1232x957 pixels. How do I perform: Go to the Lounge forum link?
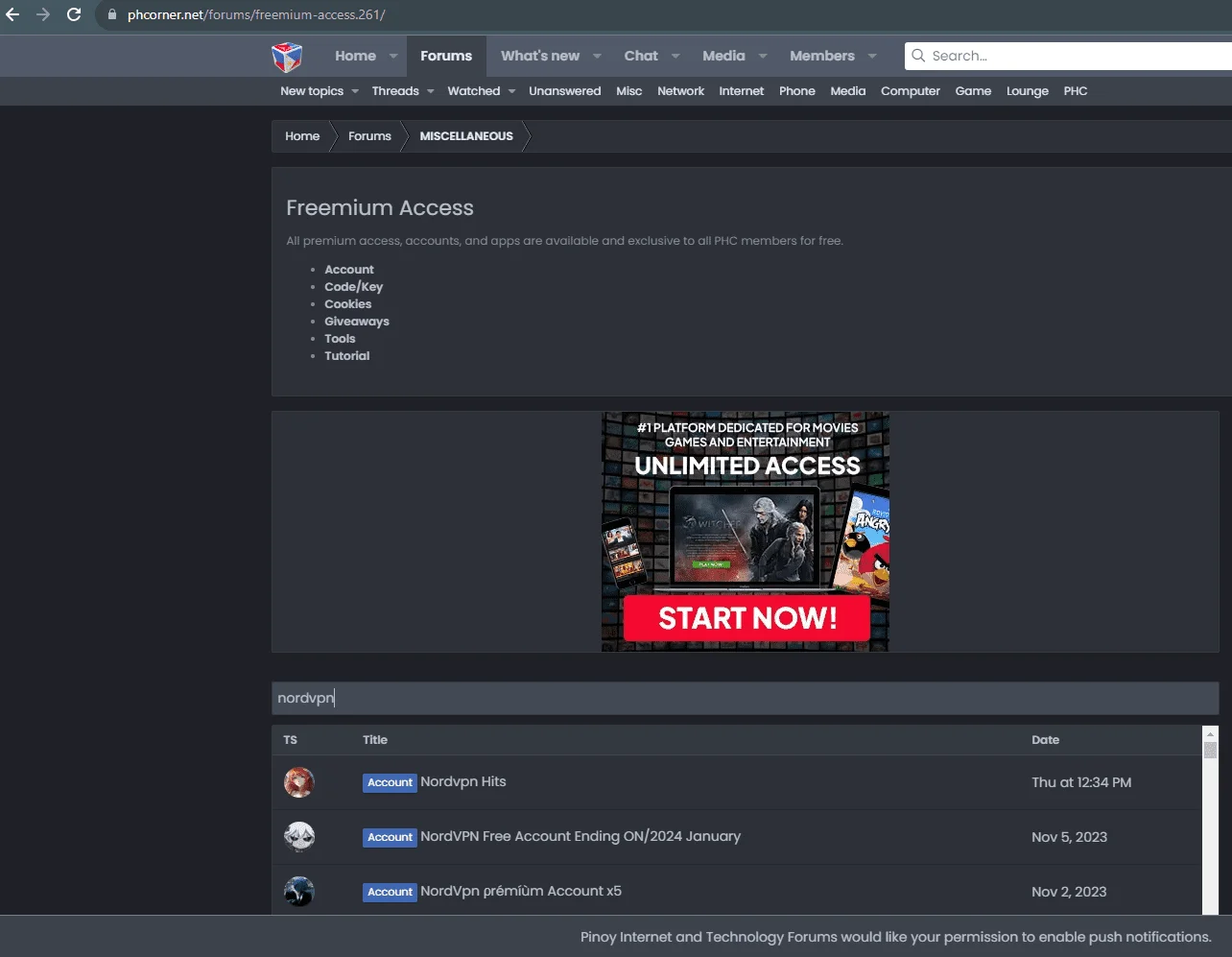point(1028,91)
